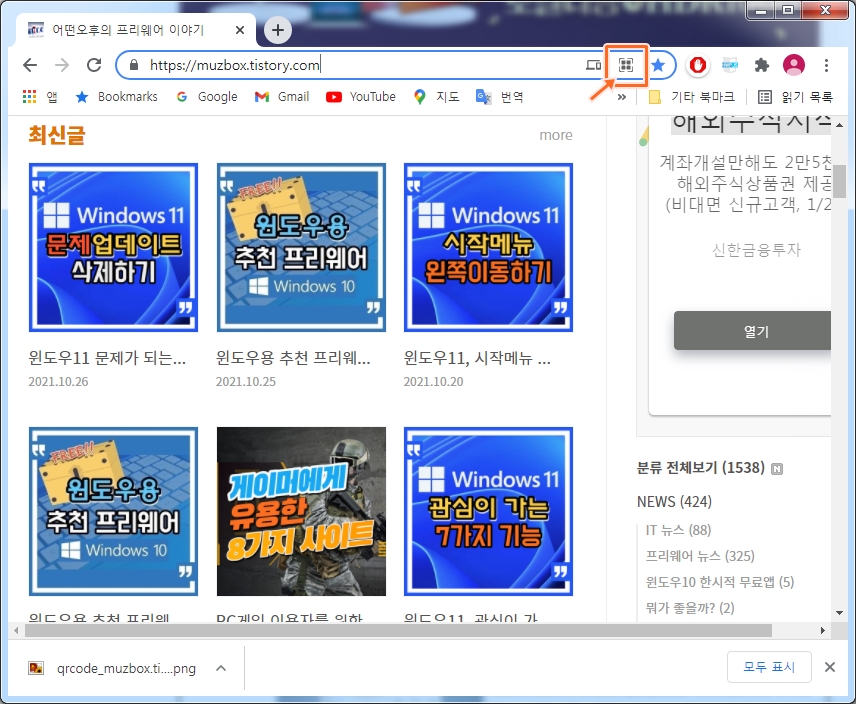Open the 뭐가 좋을까? (2) subcategory
This screenshot has width=856, height=704.
pos(689,608)
